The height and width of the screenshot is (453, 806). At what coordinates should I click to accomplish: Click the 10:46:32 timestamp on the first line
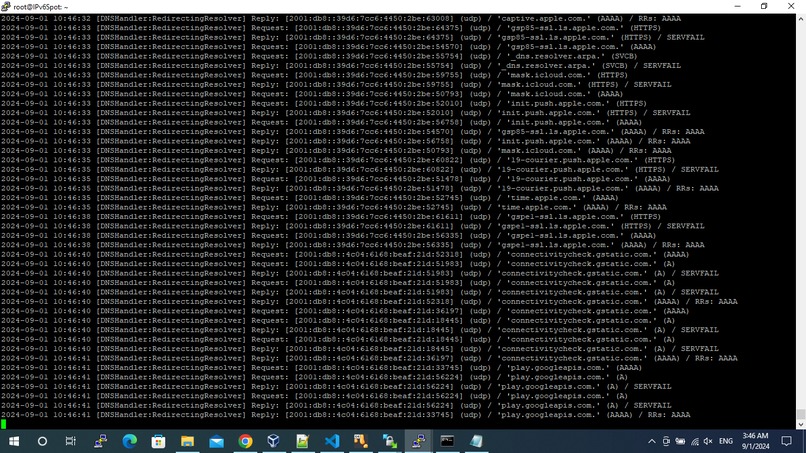pos(71,19)
